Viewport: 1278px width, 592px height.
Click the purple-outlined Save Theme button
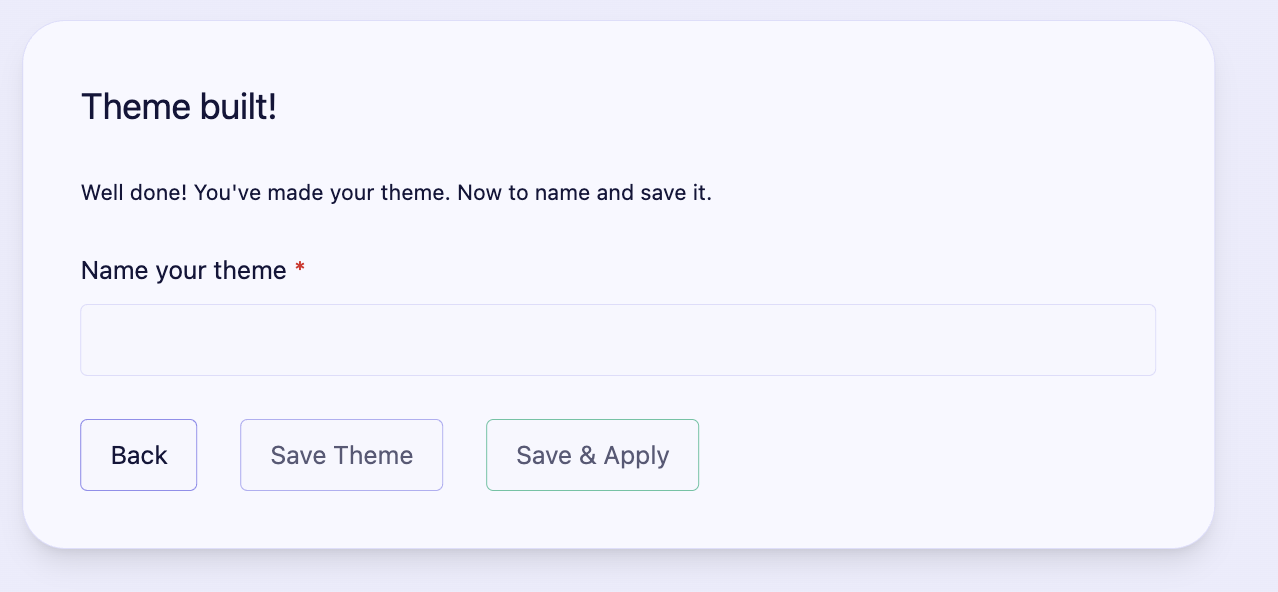tap(341, 455)
